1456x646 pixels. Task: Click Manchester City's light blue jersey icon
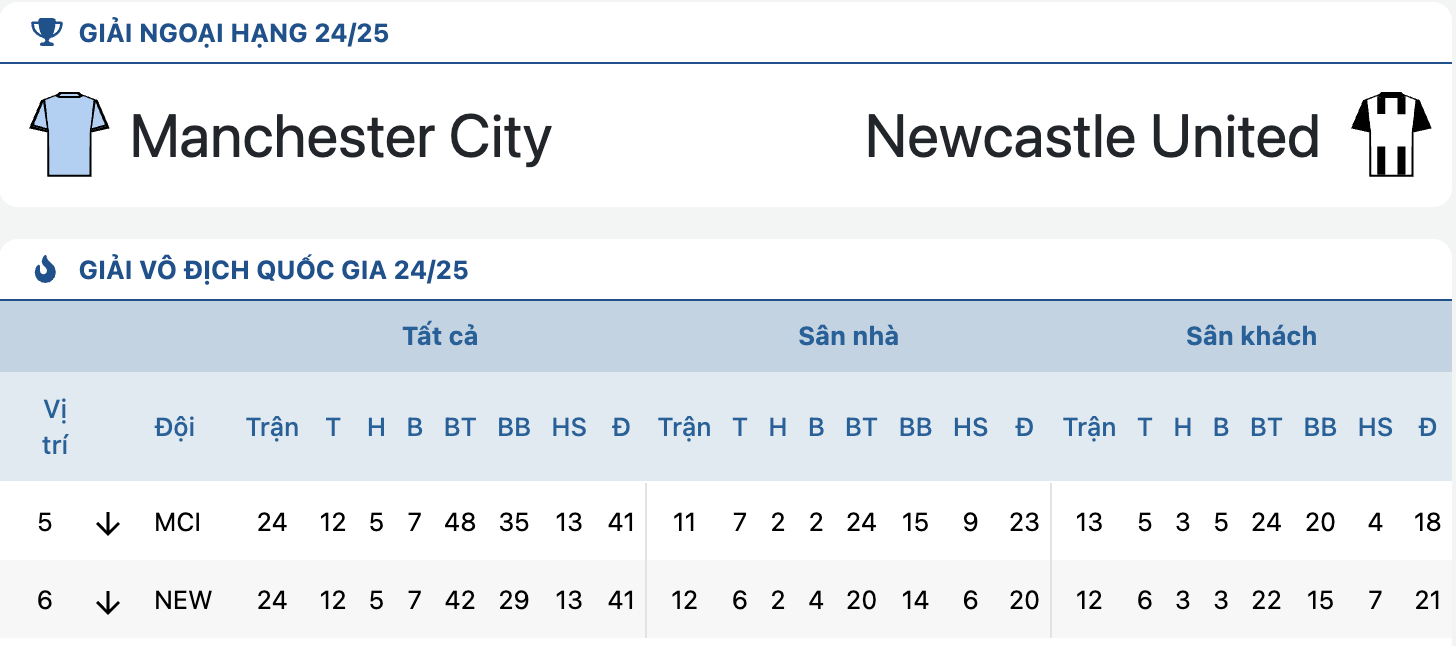click(69, 134)
